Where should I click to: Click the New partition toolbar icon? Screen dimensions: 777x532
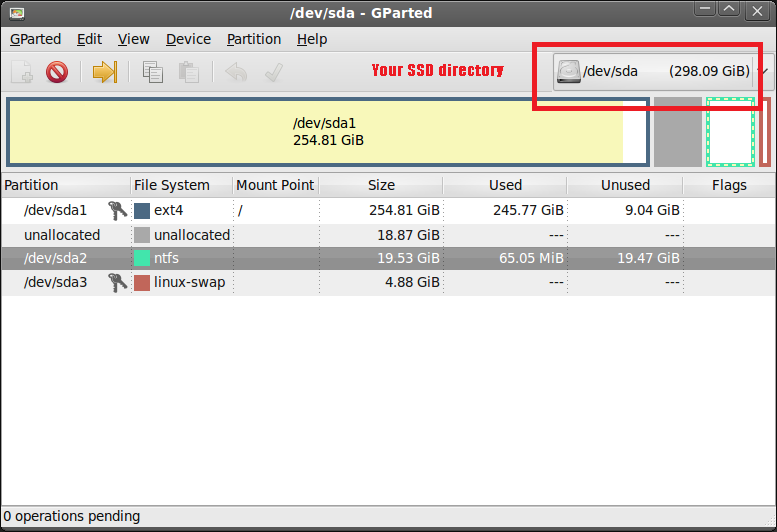[x=22, y=72]
